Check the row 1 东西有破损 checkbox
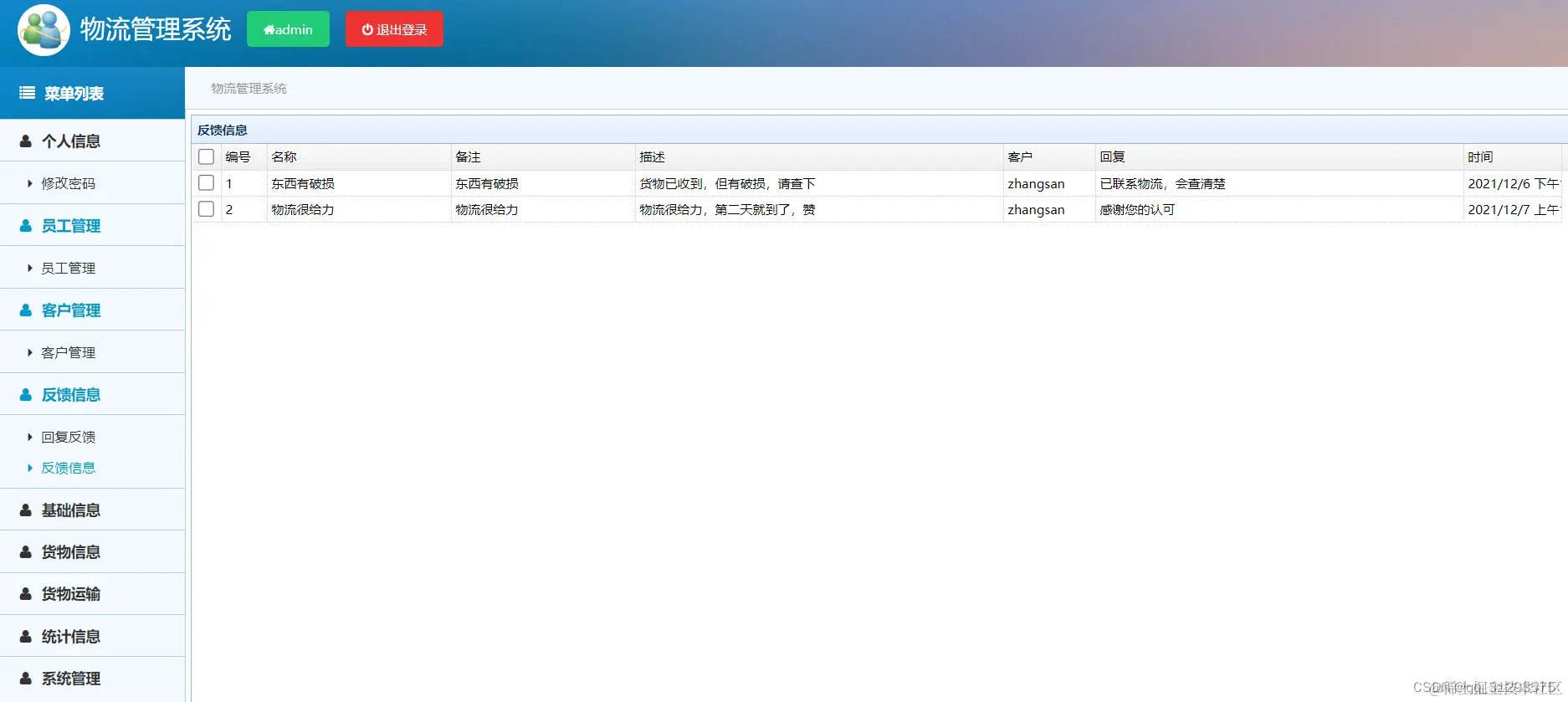 [x=206, y=182]
